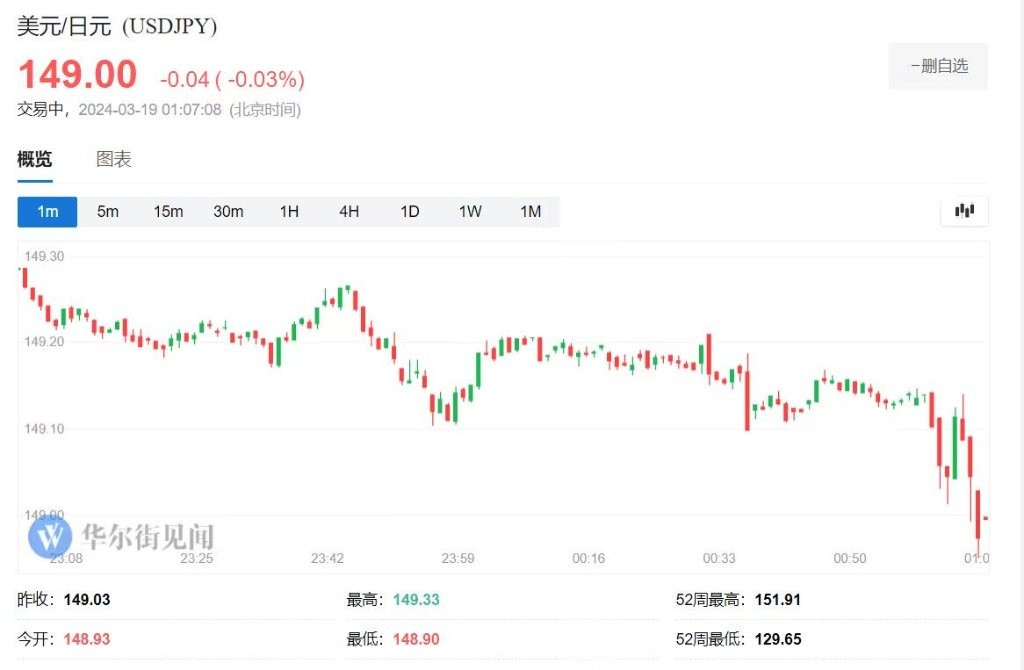
Task: Select the 5m timeframe
Action: pos(108,211)
